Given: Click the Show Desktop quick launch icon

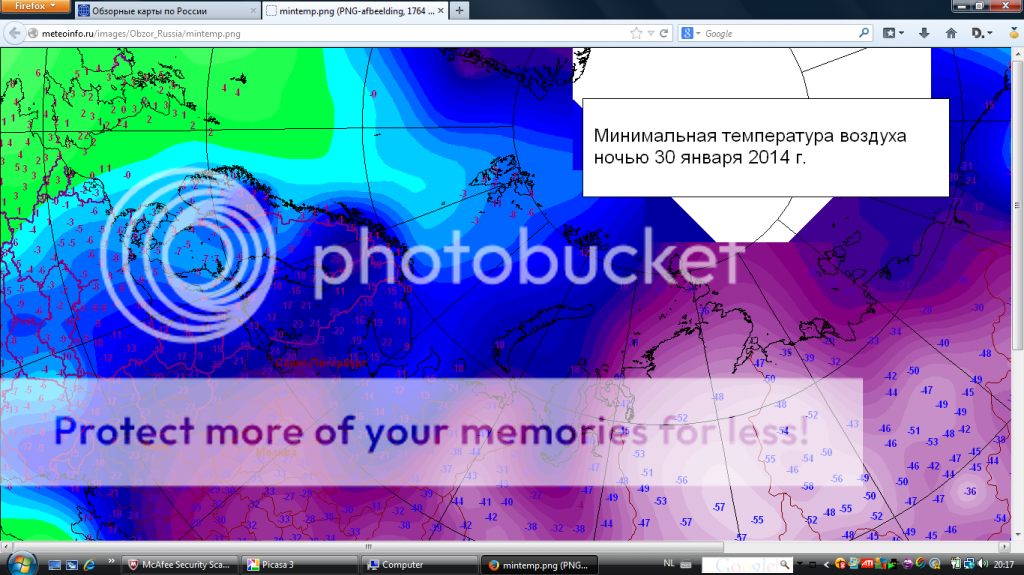Looking at the screenshot, I should coord(54,565).
